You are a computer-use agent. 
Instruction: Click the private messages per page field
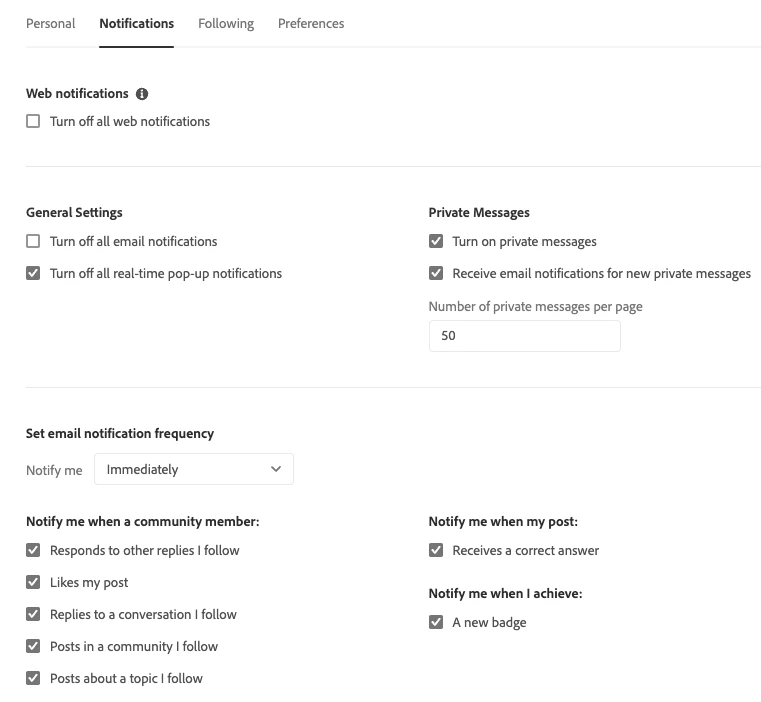pos(524,336)
